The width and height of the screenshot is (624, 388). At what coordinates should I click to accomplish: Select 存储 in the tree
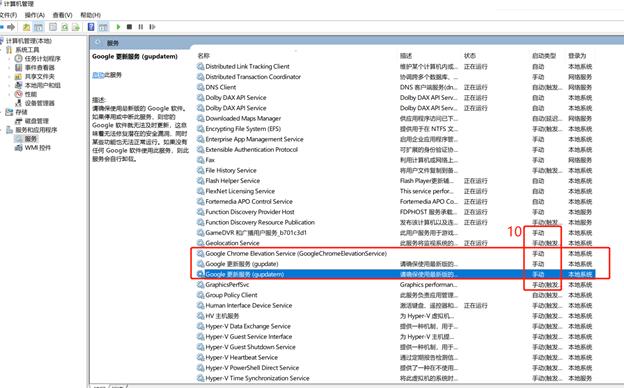coord(21,112)
